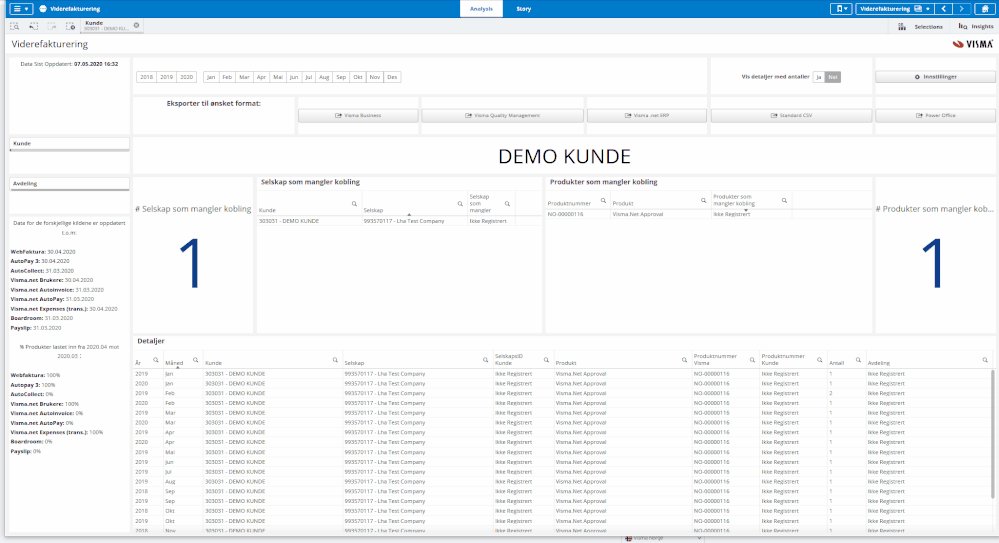Select year 2020 filter
This screenshot has width=999, height=543.
[x=187, y=77]
